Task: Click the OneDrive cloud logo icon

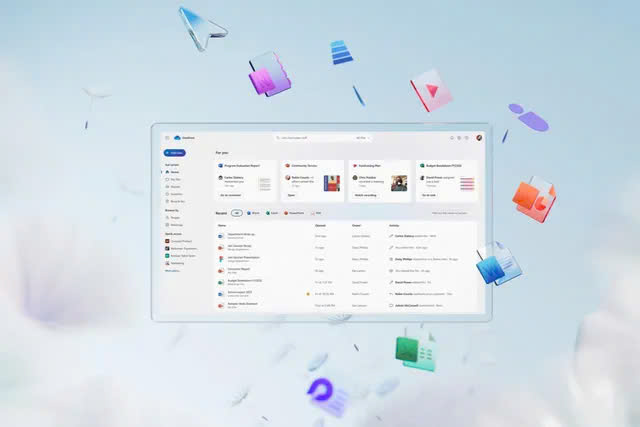Action: point(176,137)
